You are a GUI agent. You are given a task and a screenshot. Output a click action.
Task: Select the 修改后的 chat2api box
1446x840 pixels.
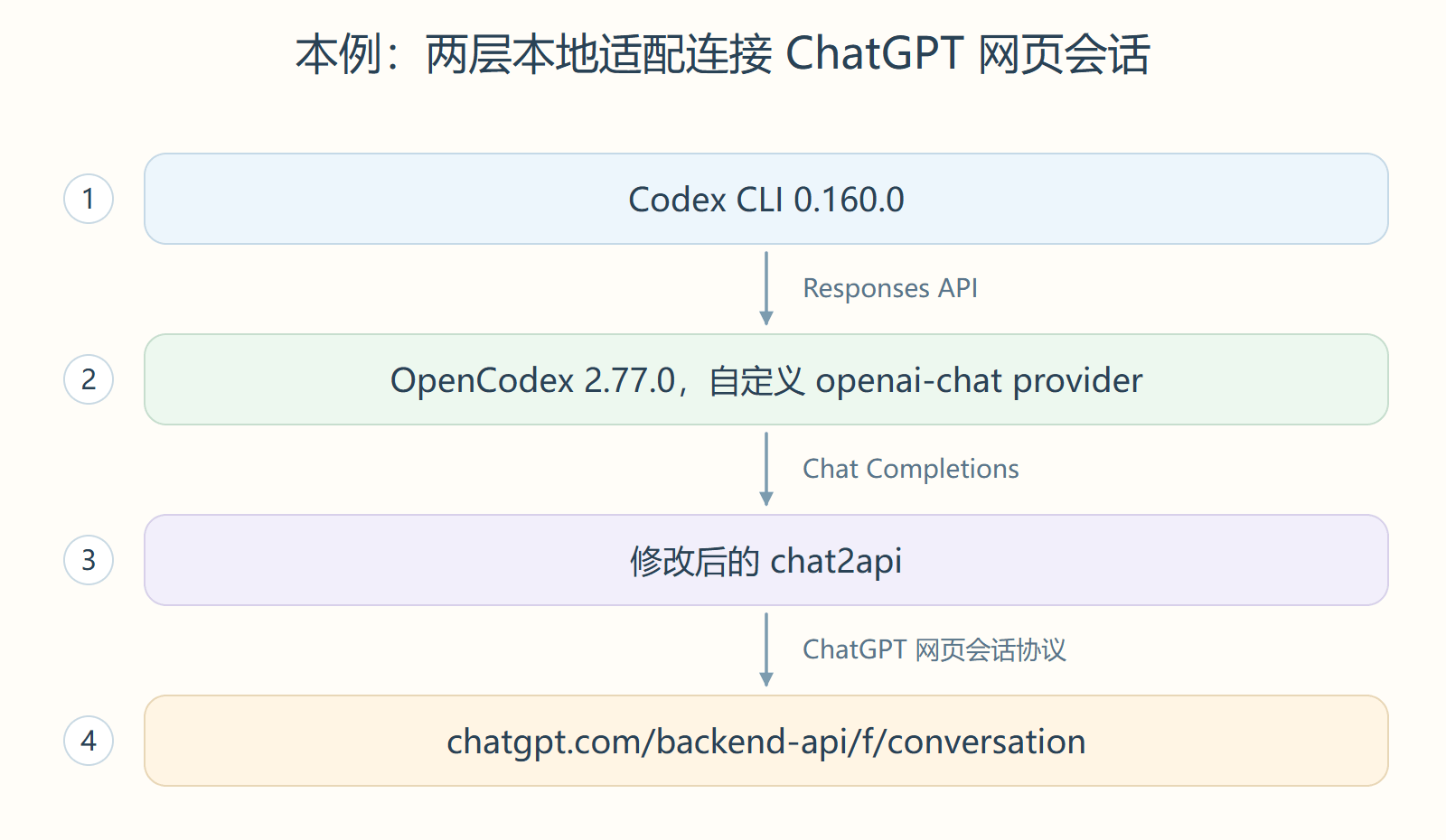tap(766, 560)
